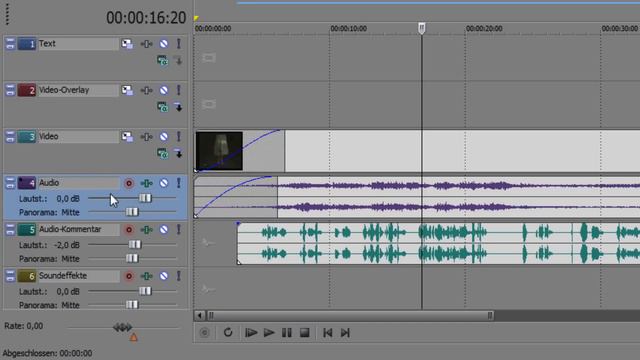
Task: Open compositing mode on Video track
Action: pos(162,154)
